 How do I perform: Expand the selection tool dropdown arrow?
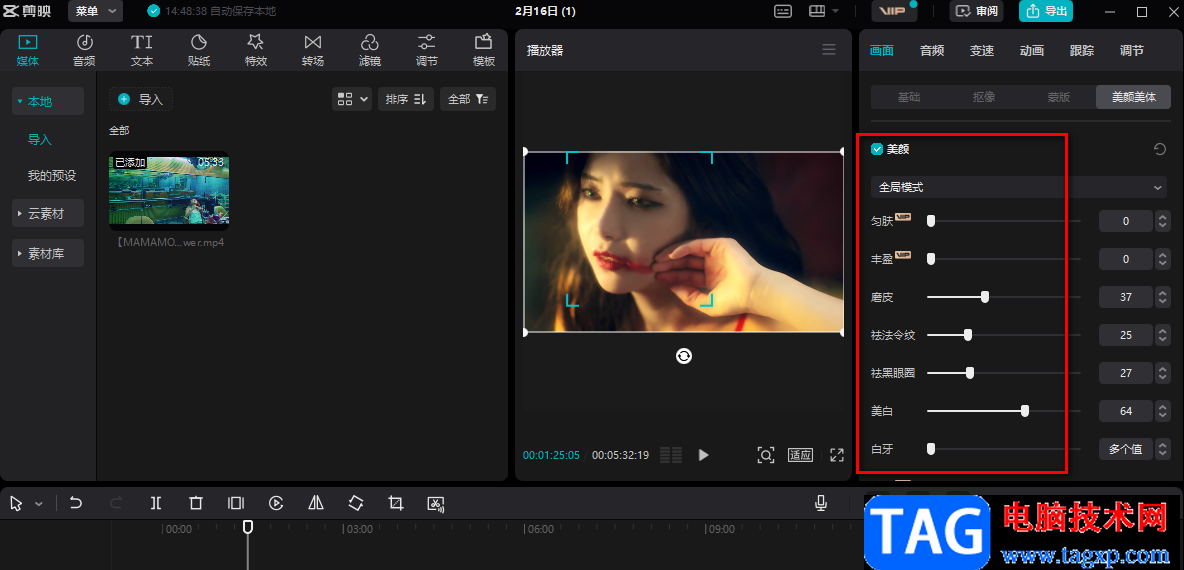(39, 504)
